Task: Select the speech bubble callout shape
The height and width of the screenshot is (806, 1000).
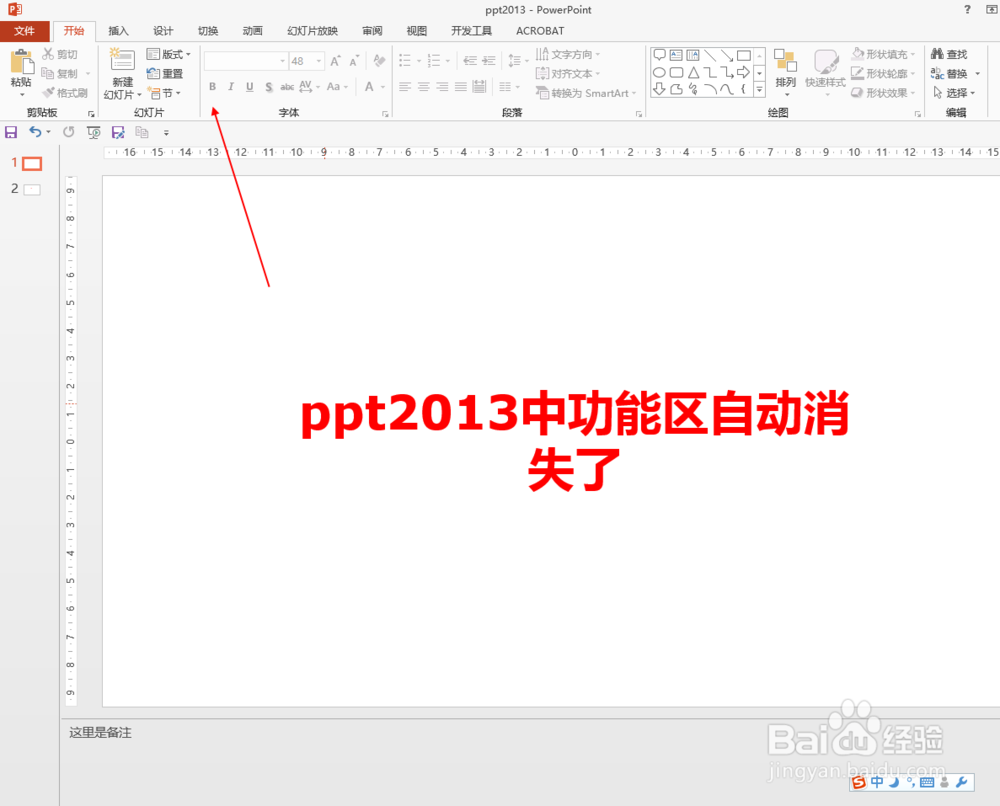Action: point(660,55)
